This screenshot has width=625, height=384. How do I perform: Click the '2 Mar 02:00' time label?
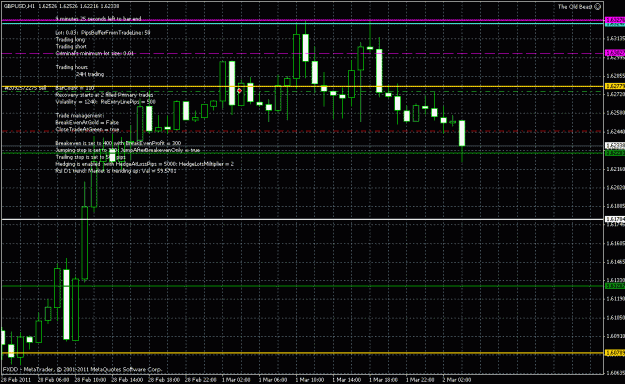pos(457,380)
